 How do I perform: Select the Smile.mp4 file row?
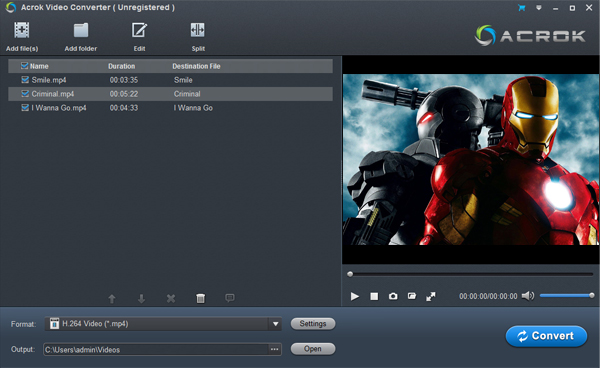point(170,80)
